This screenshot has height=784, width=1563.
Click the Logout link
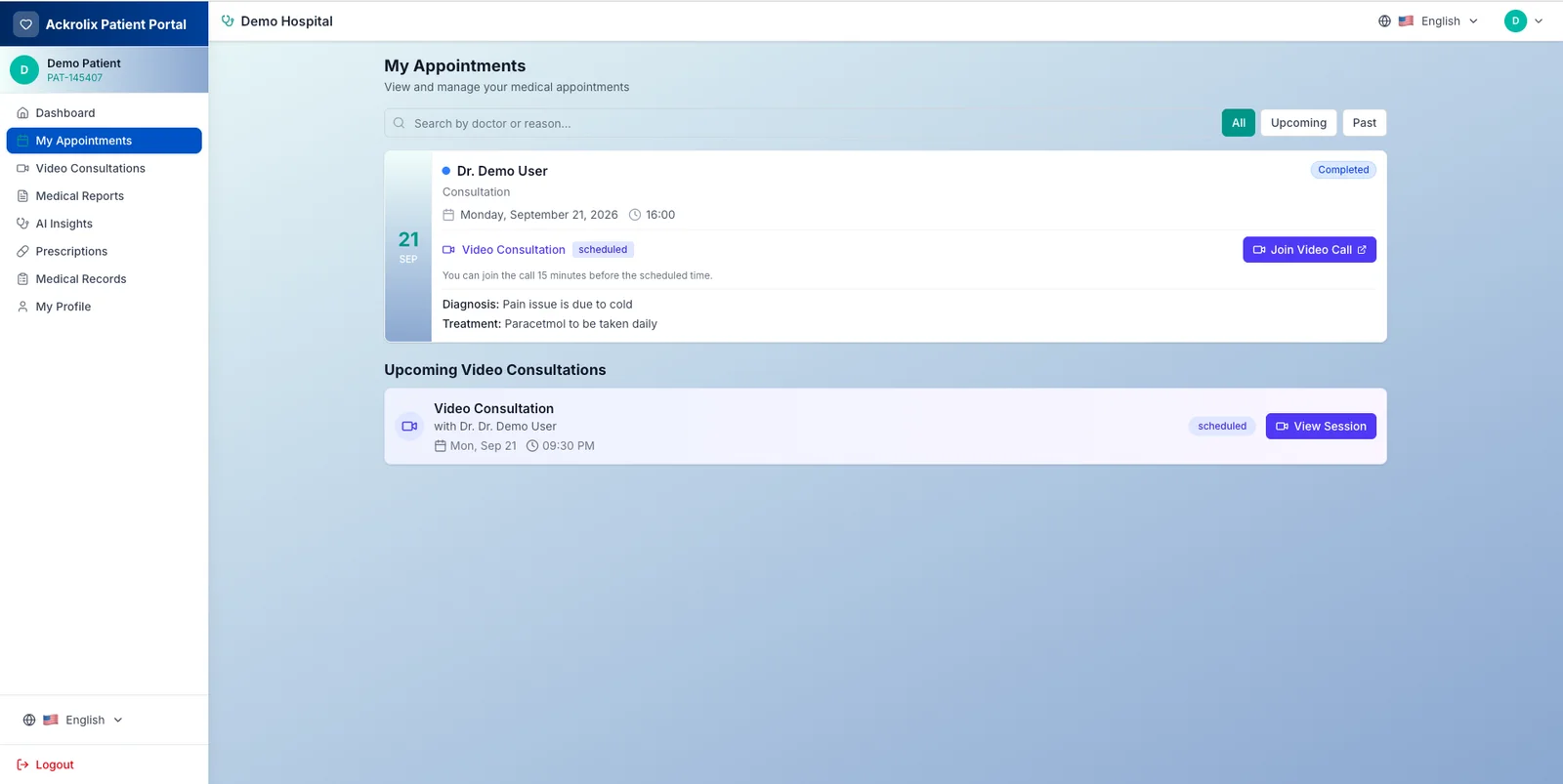pos(45,764)
